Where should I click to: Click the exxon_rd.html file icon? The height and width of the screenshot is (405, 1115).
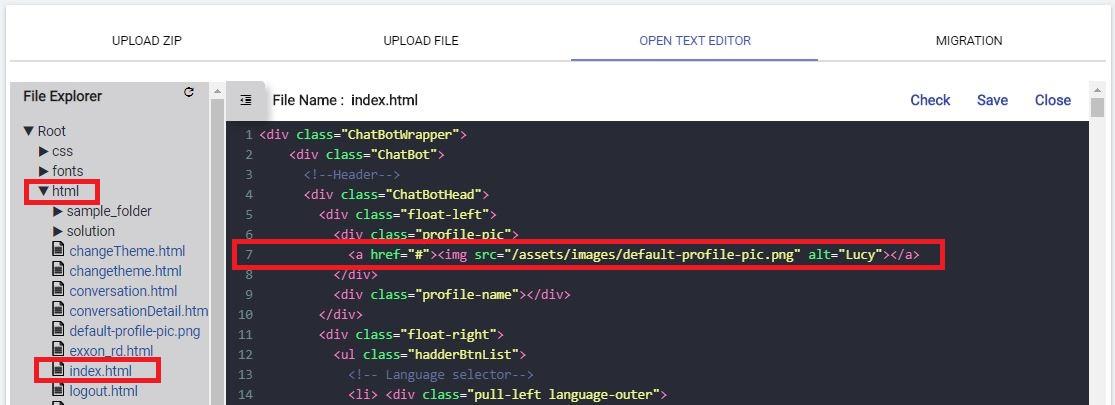click(58, 350)
